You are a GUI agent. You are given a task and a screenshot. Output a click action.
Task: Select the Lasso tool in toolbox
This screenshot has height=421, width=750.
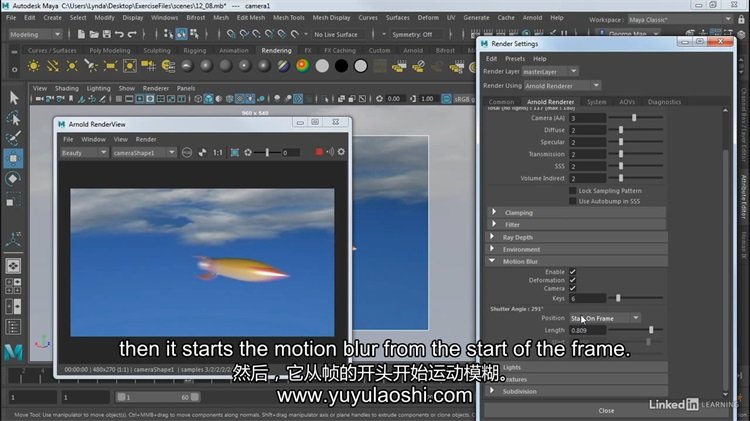[x=13, y=118]
